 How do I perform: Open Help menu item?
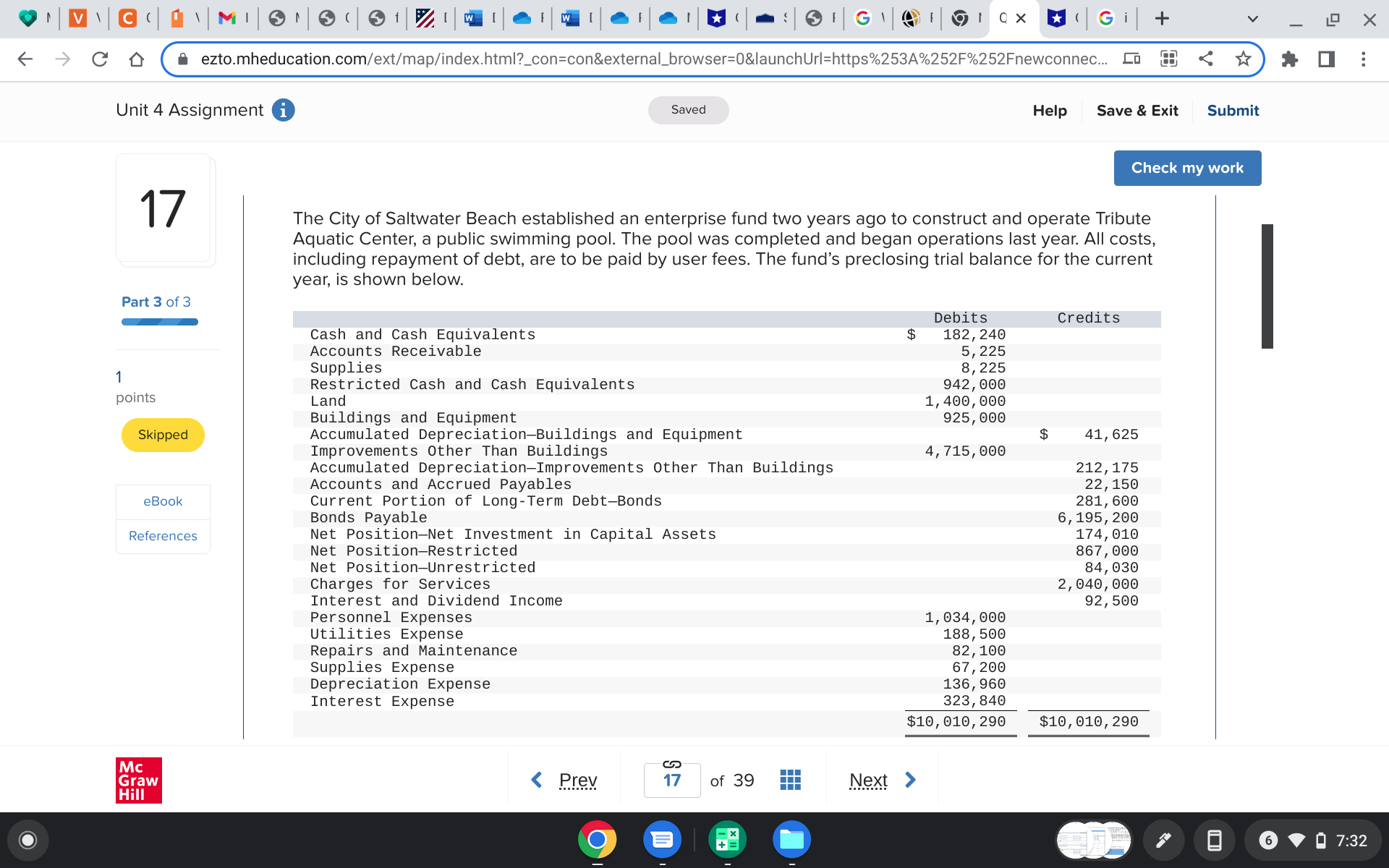1049,111
